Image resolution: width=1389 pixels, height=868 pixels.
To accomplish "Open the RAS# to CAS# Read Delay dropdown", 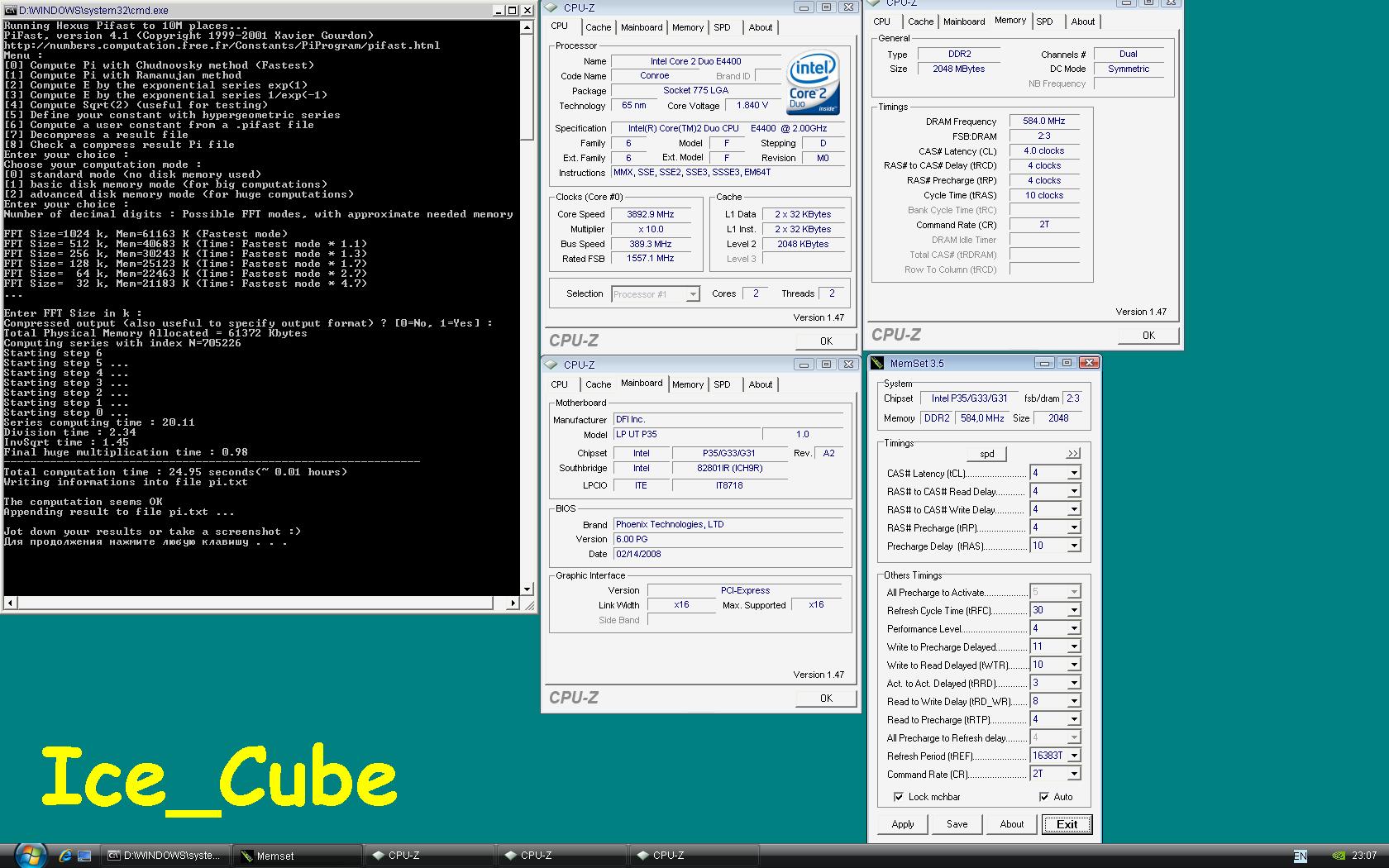I will pos(1074,492).
